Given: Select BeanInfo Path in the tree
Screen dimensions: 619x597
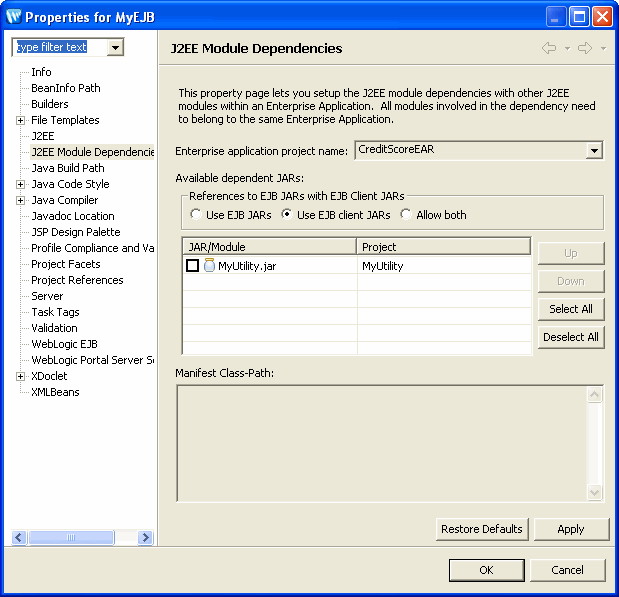Looking at the screenshot, I should pos(66,88).
